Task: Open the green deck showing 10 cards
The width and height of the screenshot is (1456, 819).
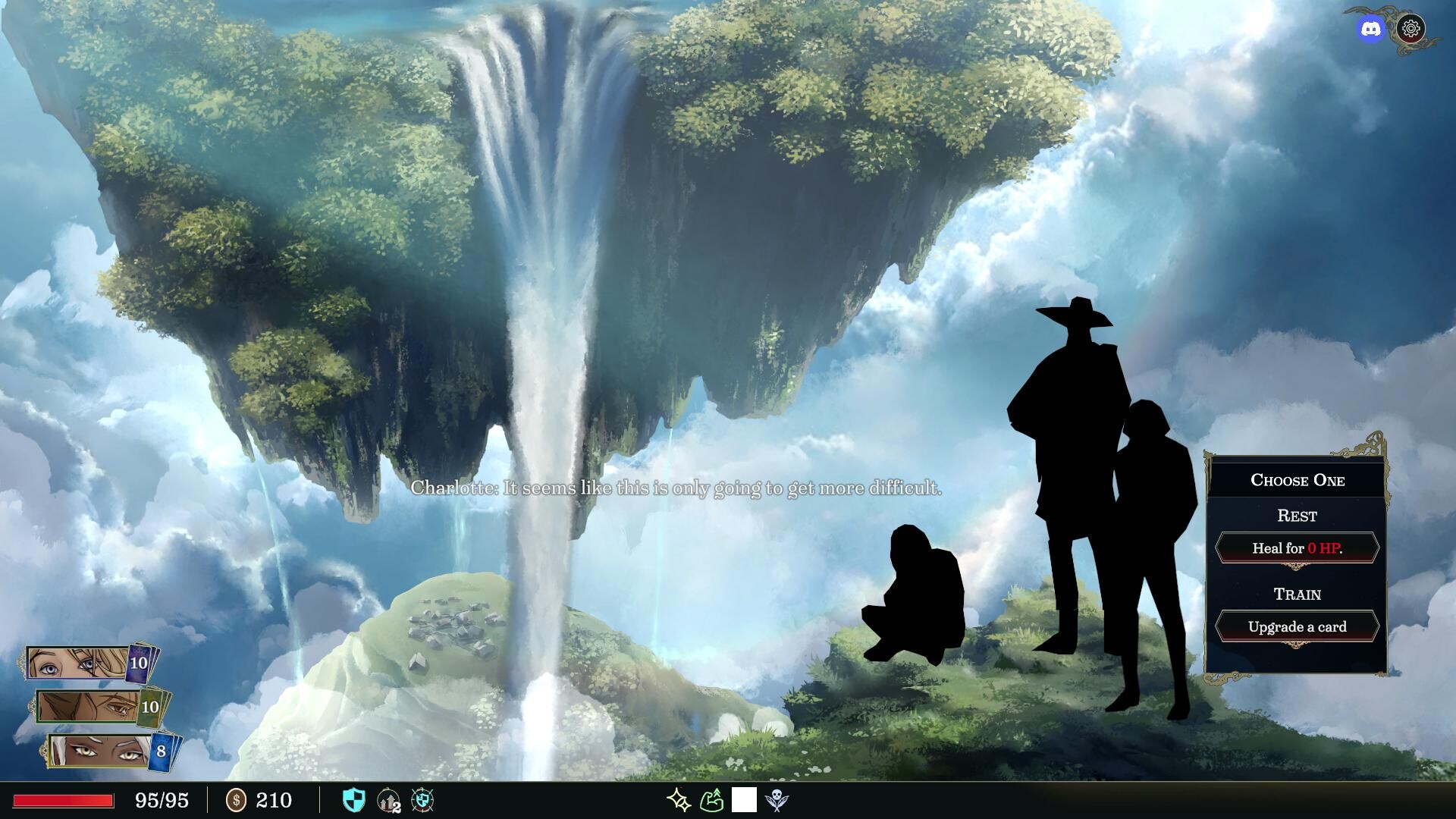Action: click(x=152, y=707)
